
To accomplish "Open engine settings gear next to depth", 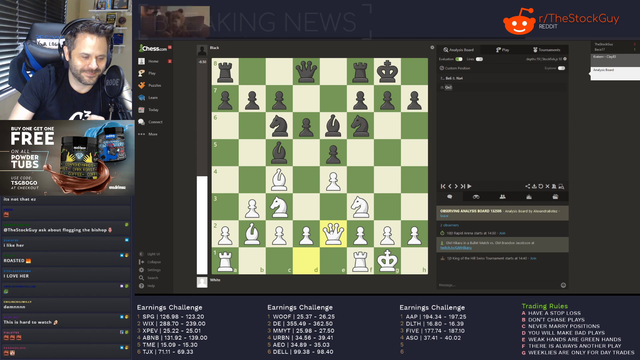I will 565,59.
